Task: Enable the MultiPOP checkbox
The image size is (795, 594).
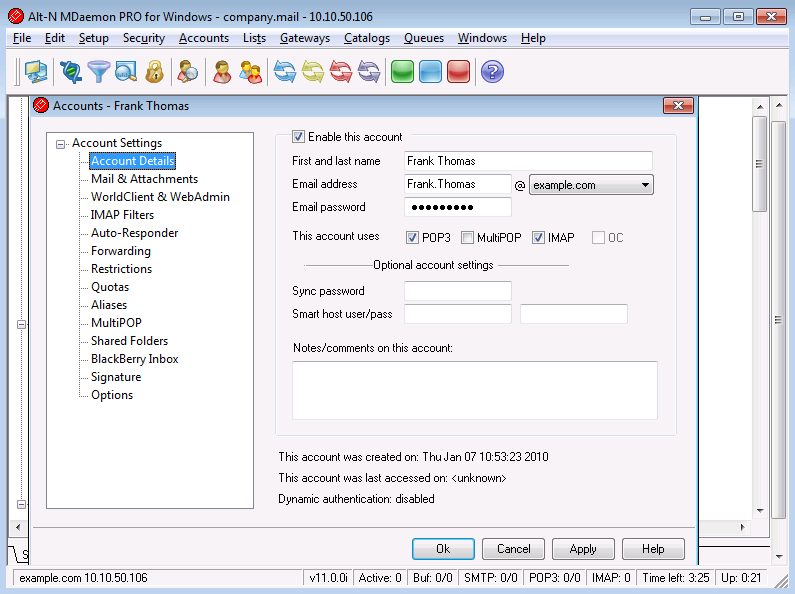Action: click(x=467, y=238)
